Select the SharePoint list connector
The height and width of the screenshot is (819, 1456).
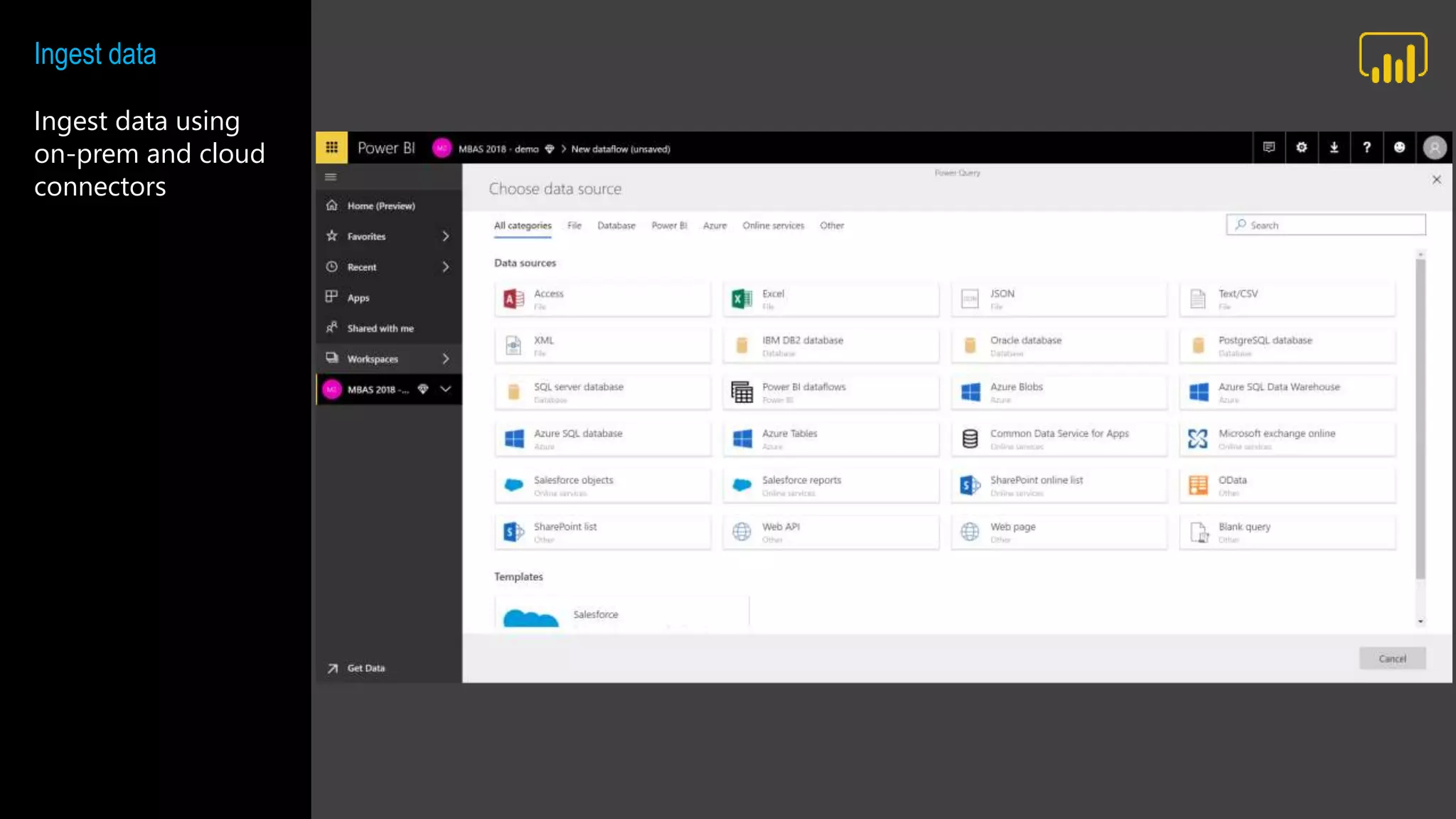coord(603,532)
